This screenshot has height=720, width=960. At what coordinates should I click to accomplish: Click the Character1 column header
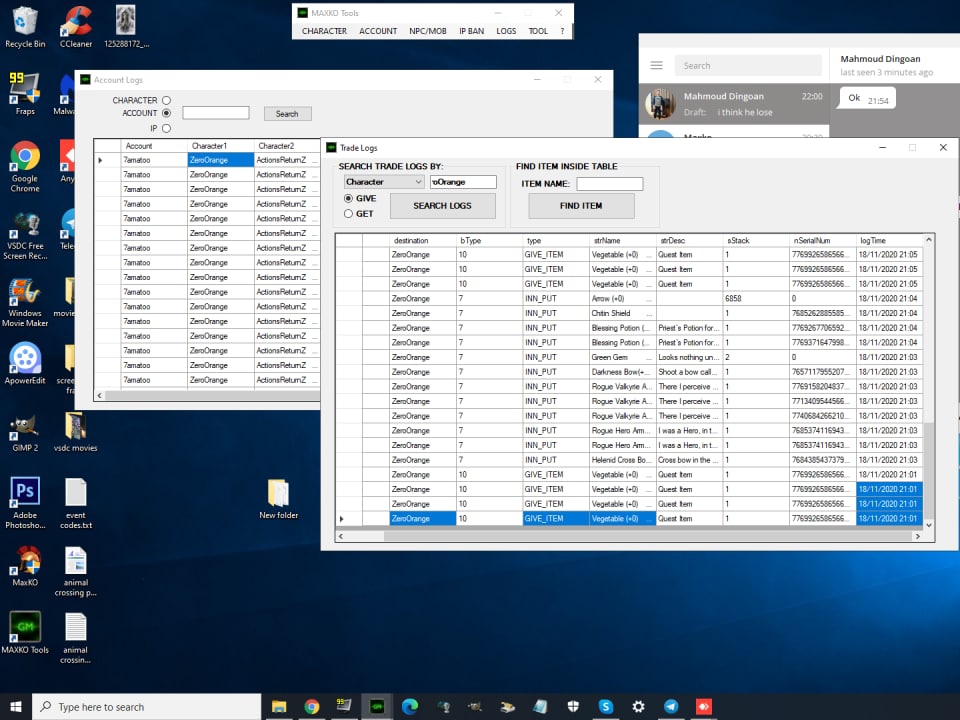pos(220,146)
